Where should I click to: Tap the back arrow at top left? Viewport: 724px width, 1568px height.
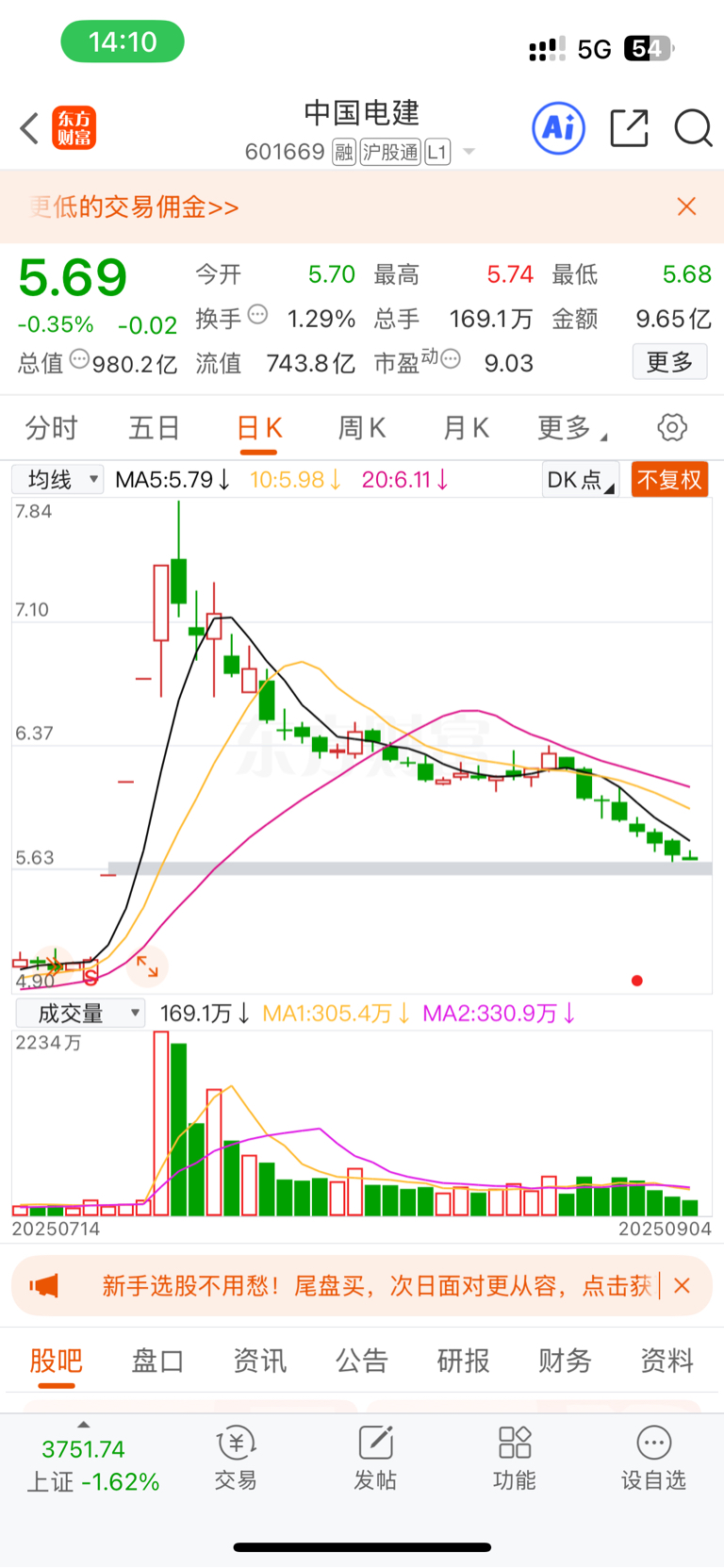[x=29, y=128]
